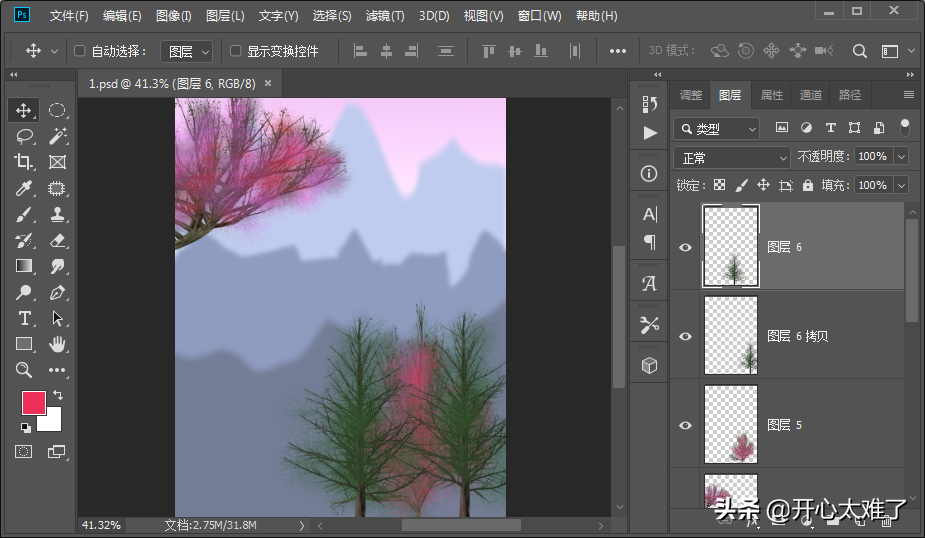The height and width of the screenshot is (538, 925).
Task: Switch to the 调整 tab
Action: pos(690,95)
